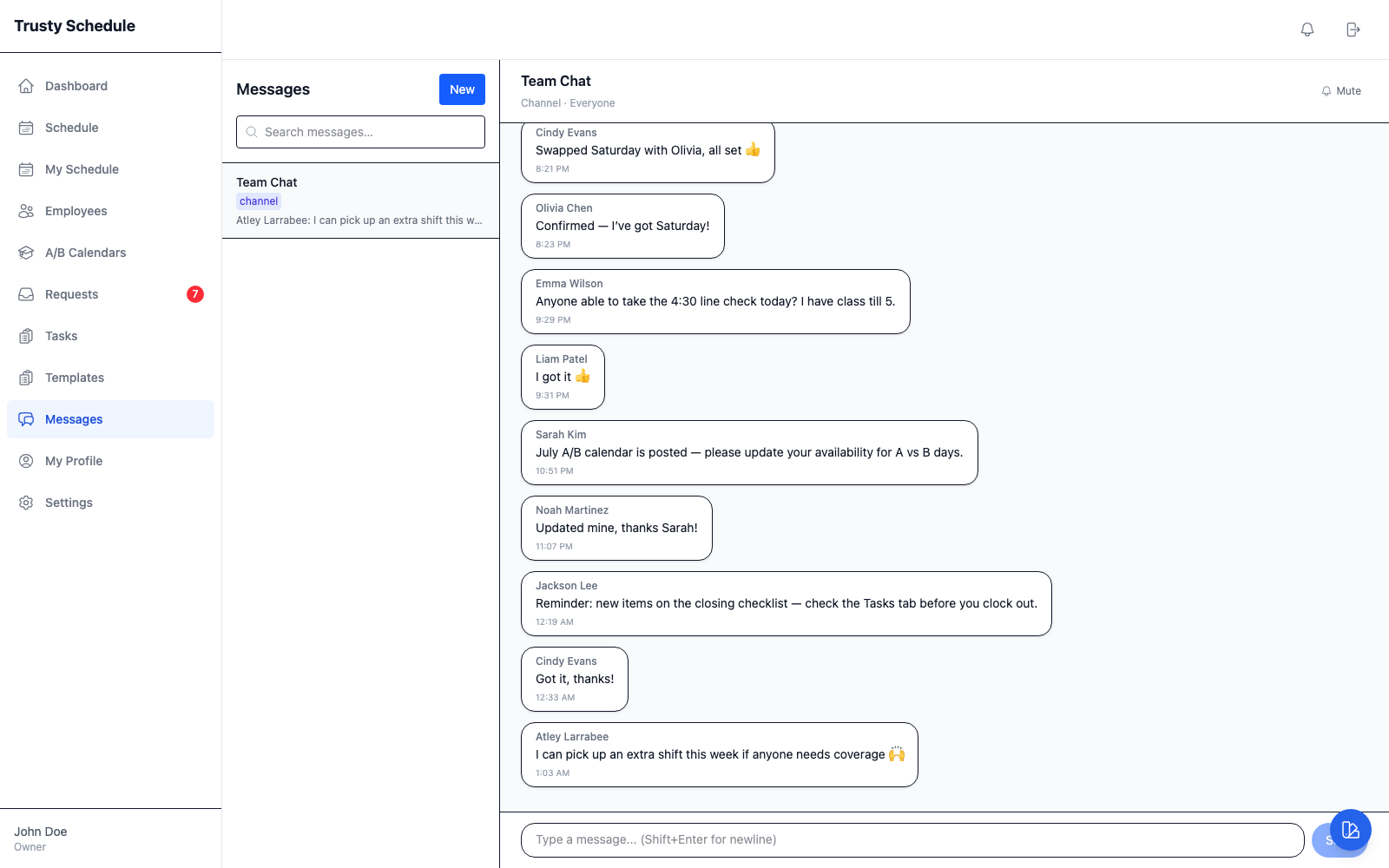Click the Templates clipboard icon
This screenshot has width=1389, height=868.
click(26, 378)
